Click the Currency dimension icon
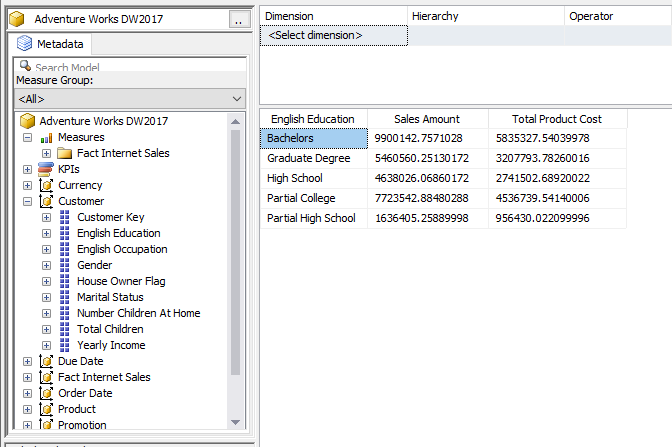Screen dimensions: 672x447 tap(46, 185)
